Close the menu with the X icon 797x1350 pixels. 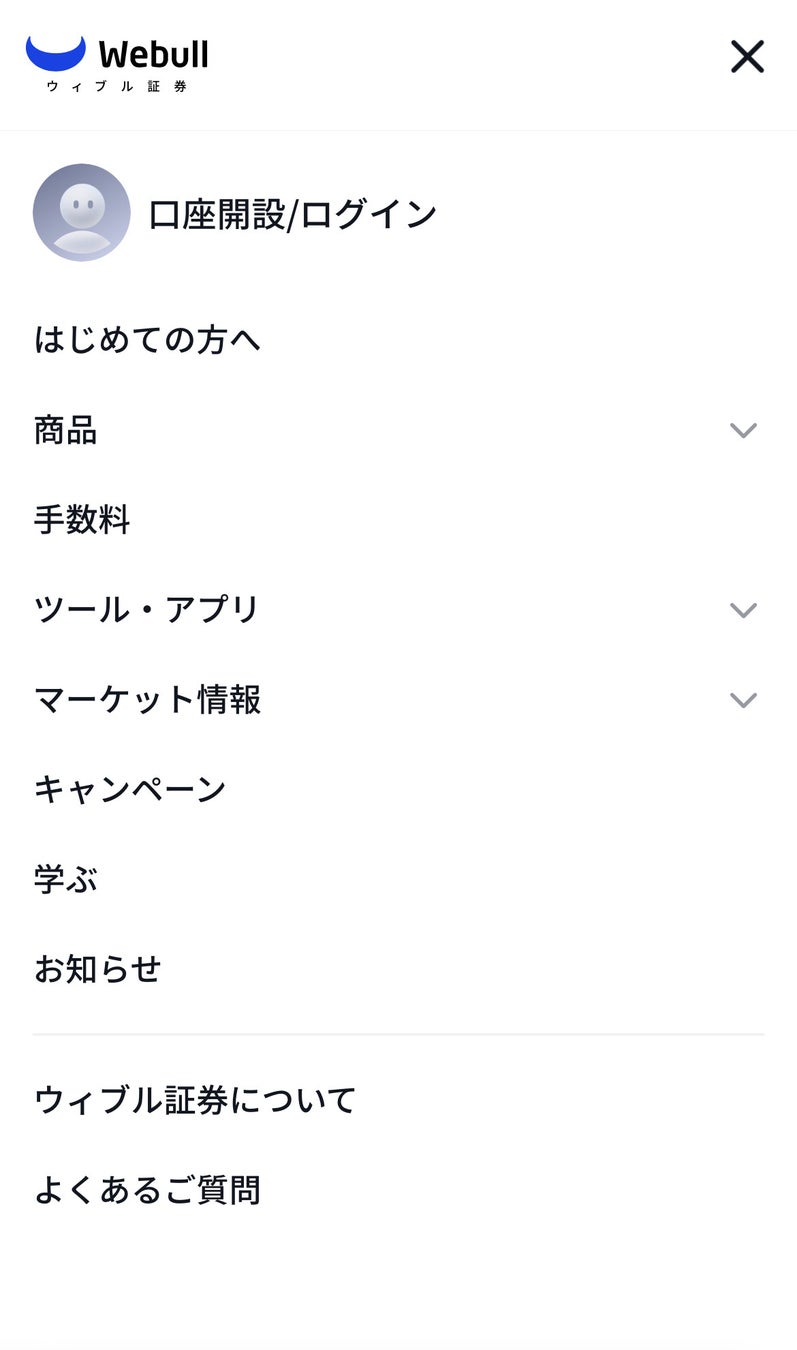[x=747, y=57]
